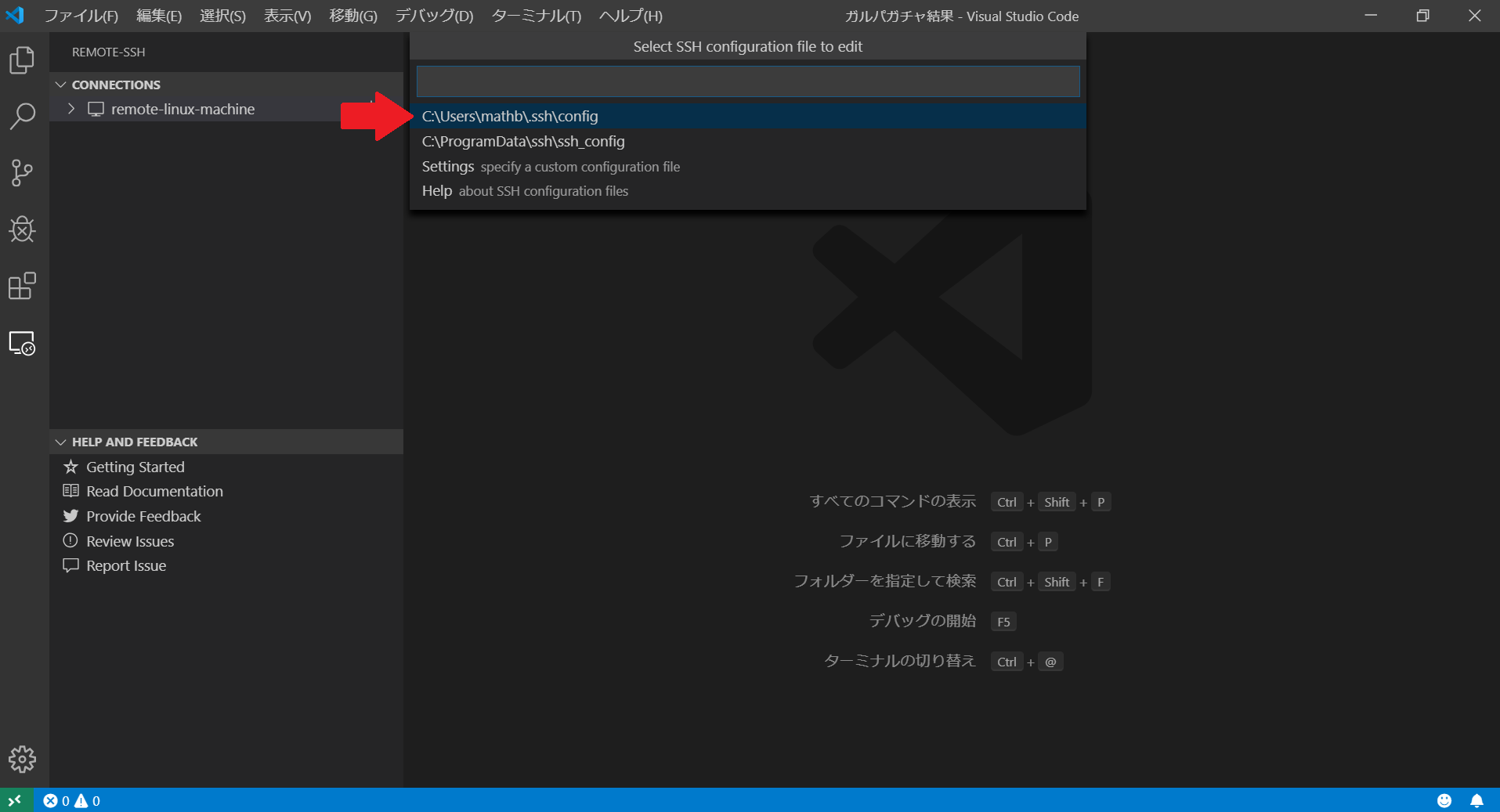Open Provide Feedback link
Viewport: 1500px width, 812px height.
pyautogui.click(x=143, y=516)
